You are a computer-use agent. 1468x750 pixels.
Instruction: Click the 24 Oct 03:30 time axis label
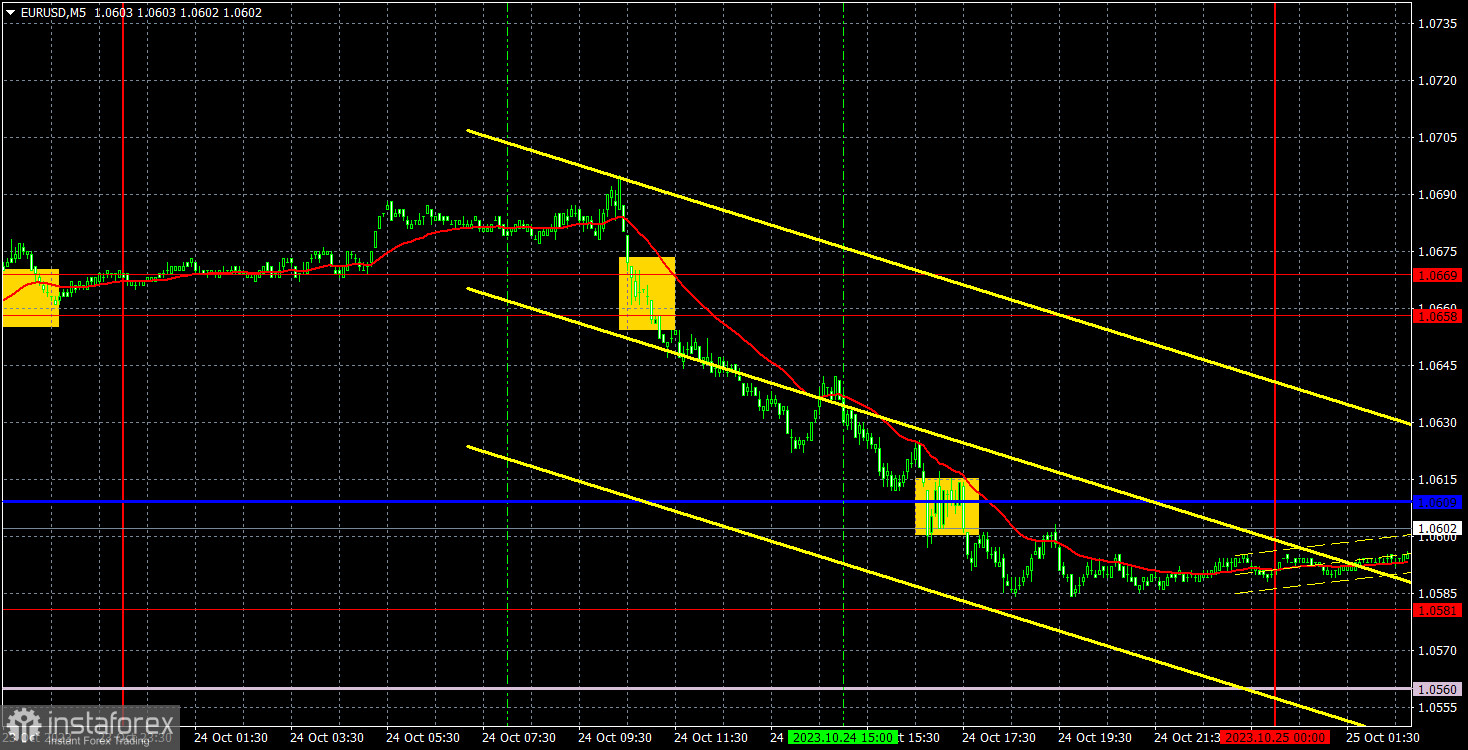(x=327, y=737)
